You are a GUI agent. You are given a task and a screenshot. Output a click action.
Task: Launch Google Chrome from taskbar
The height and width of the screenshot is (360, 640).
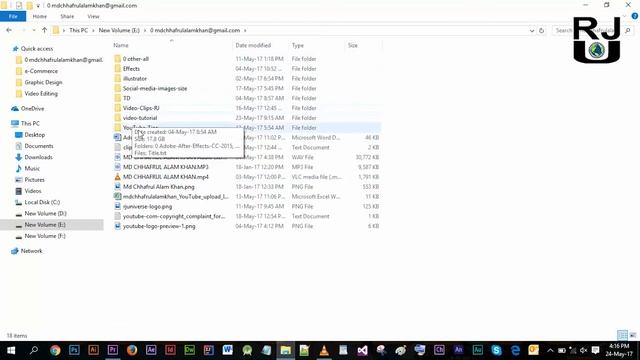[55, 350]
